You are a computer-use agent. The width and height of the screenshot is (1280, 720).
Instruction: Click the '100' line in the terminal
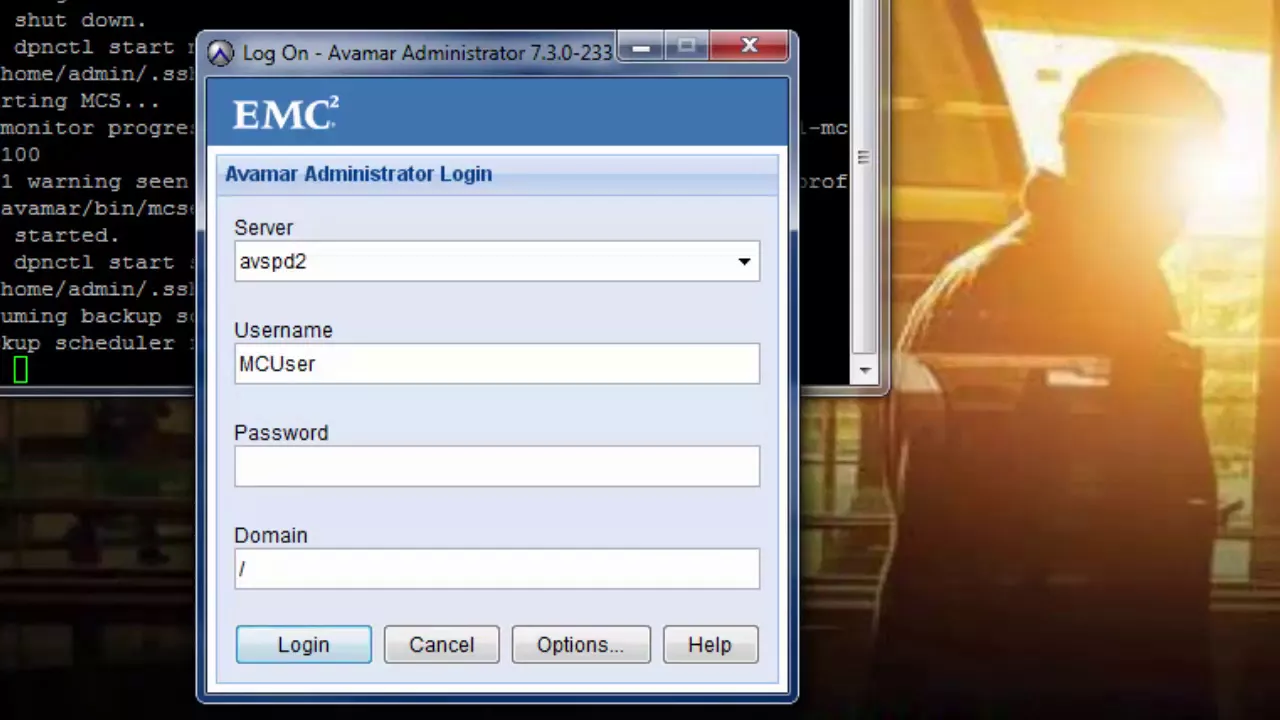(x=20, y=155)
